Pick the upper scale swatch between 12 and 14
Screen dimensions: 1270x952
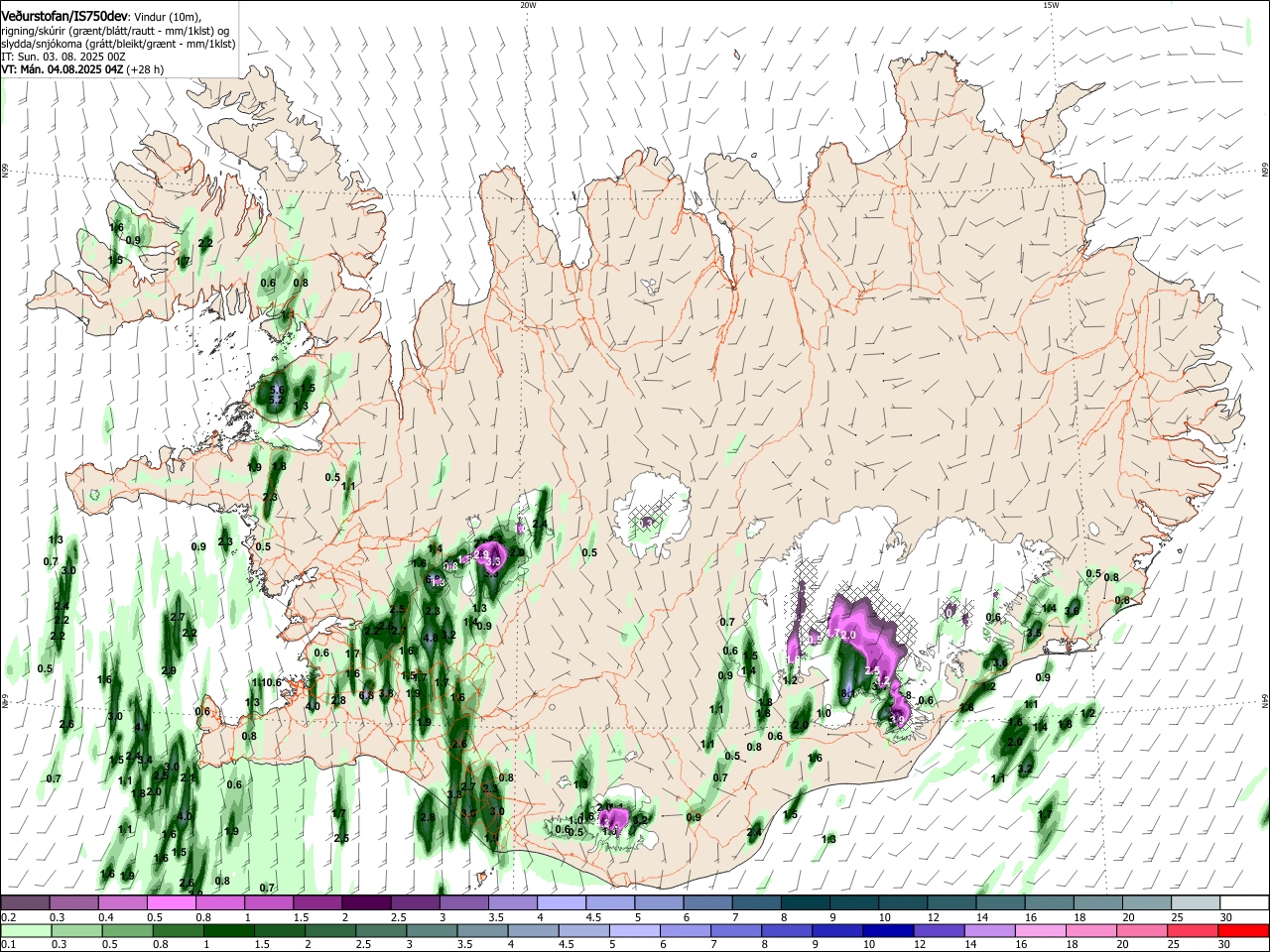[952, 903]
